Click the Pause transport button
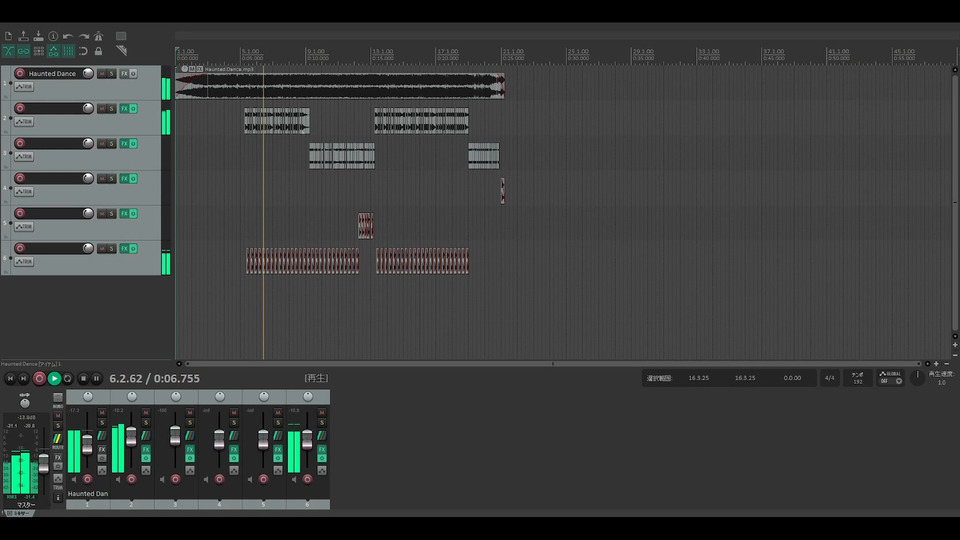 point(96,378)
